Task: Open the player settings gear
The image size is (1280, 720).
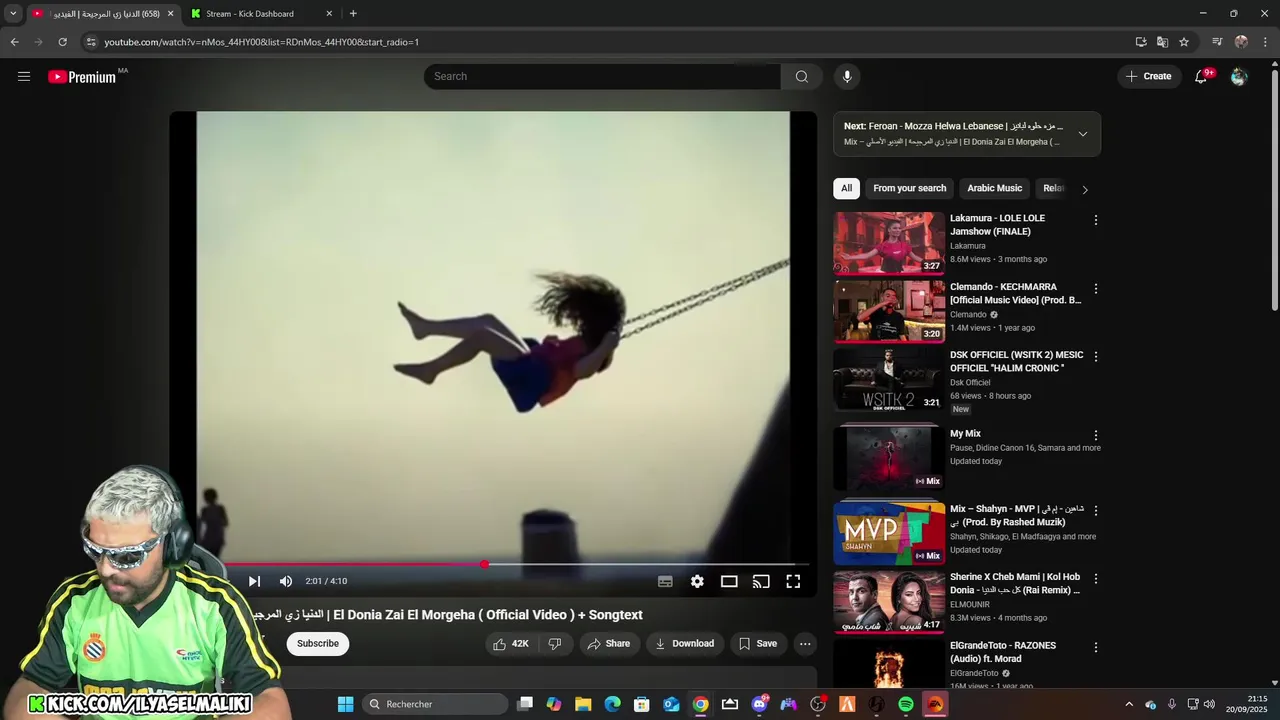Action: [697, 581]
